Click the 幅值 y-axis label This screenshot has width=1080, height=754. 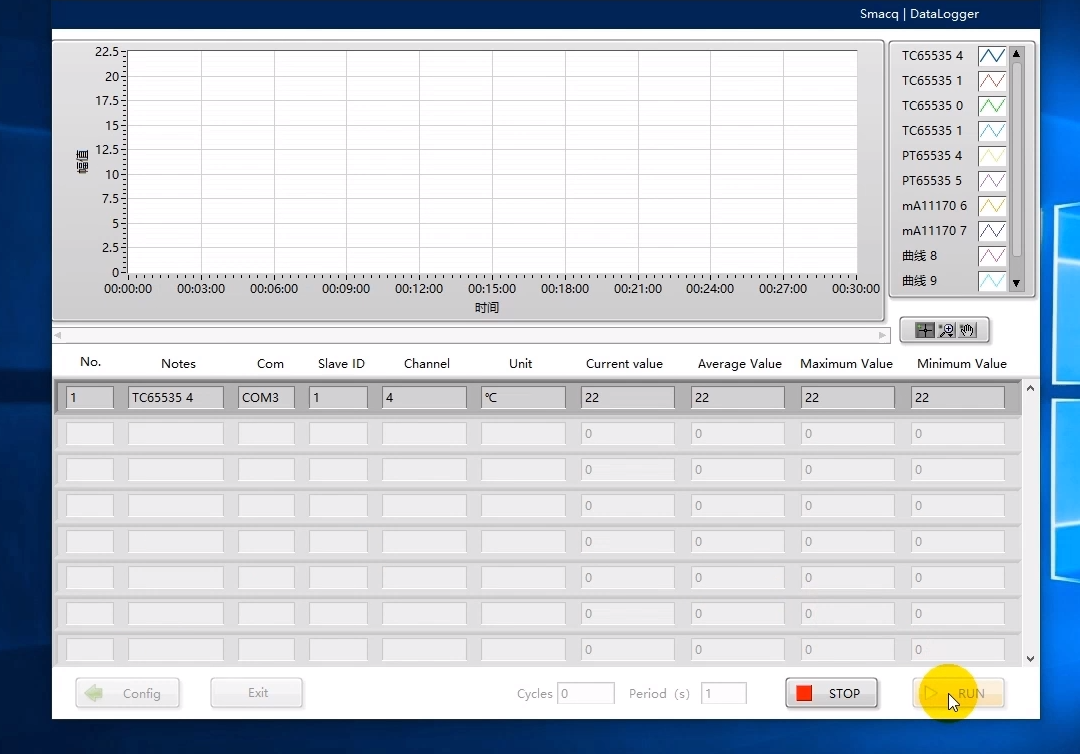[83, 162]
